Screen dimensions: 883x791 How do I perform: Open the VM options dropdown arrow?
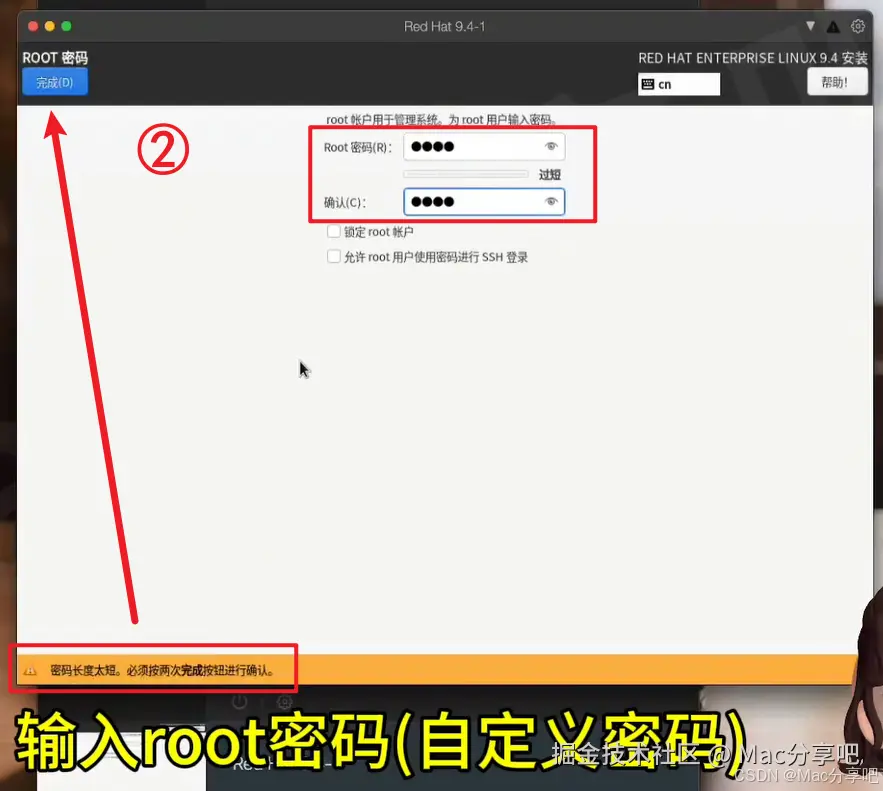[x=810, y=26]
